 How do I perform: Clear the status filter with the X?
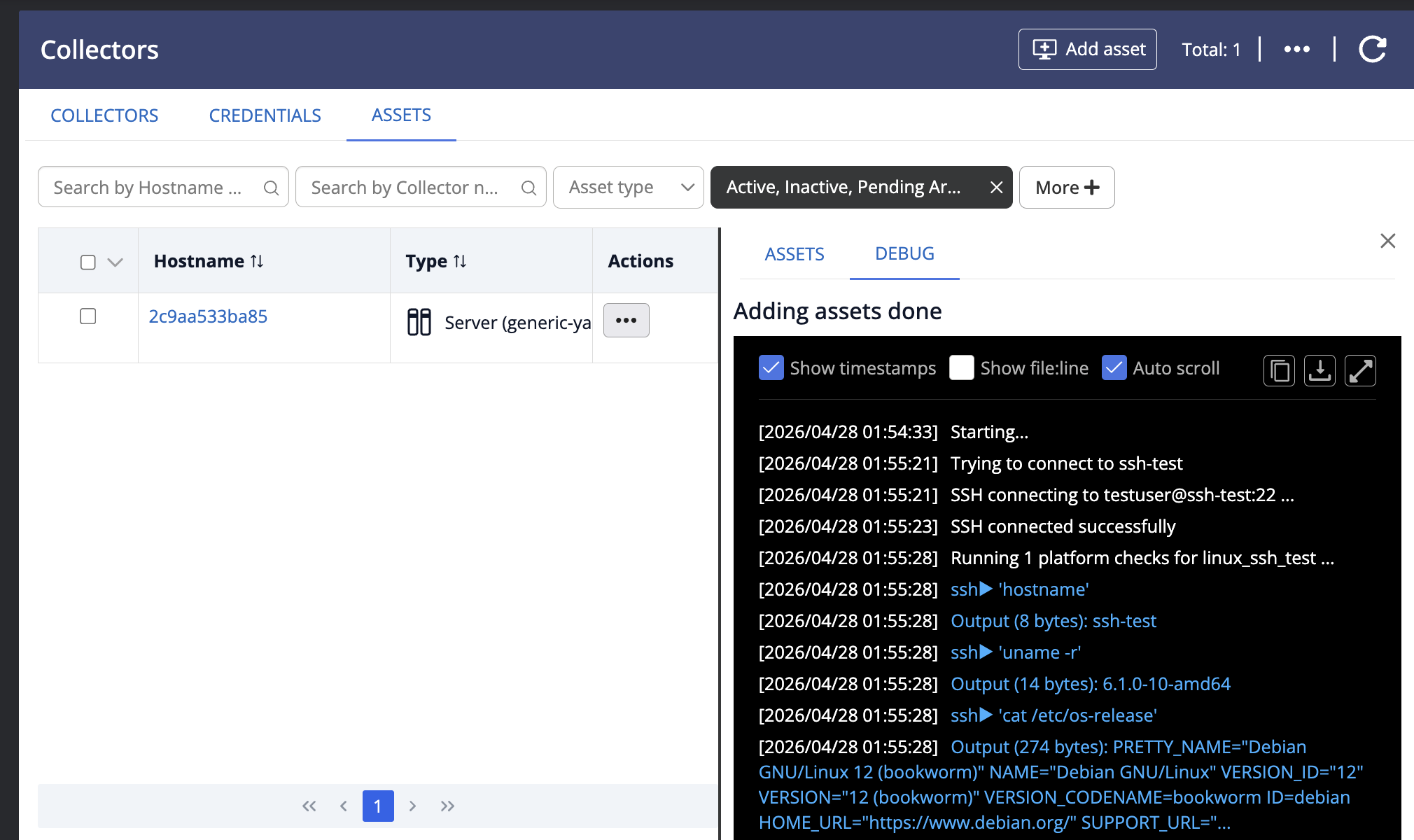[x=996, y=187]
